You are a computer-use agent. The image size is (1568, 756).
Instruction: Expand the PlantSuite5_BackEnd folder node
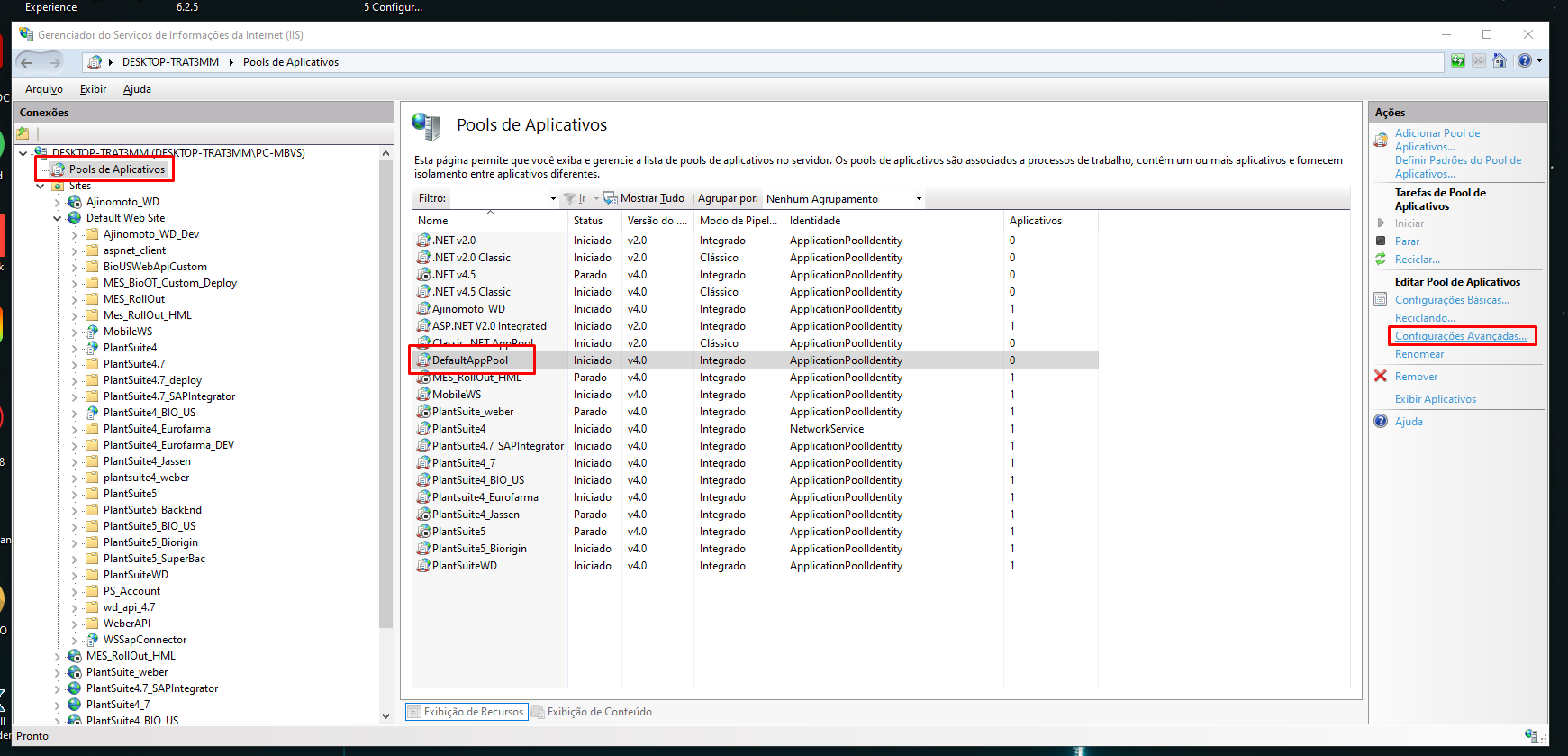[x=75, y=510]
